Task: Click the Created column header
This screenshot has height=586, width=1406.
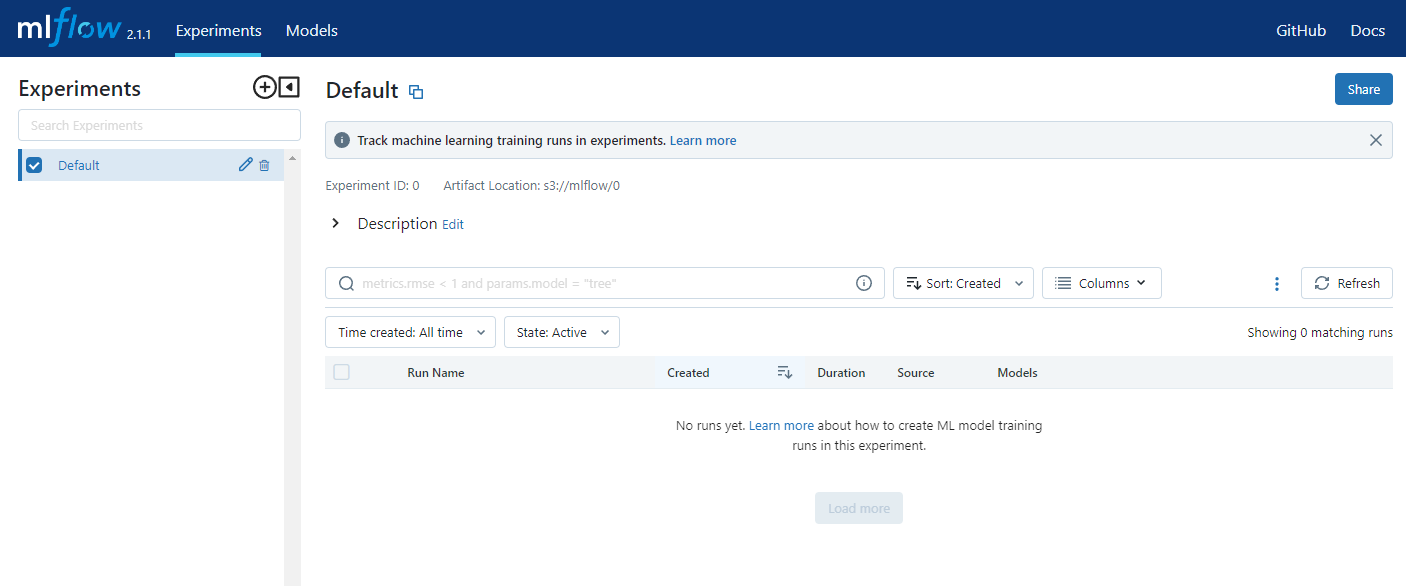Action: point(688,372)
